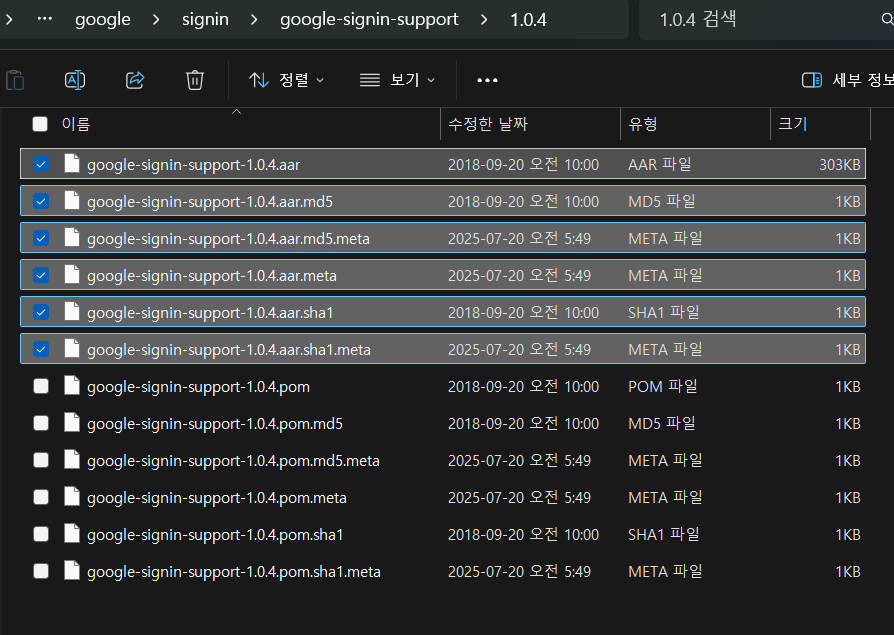Open the 보기 view menu
The height and width of the screenshot is (635, 894).
tap(397, 80)
